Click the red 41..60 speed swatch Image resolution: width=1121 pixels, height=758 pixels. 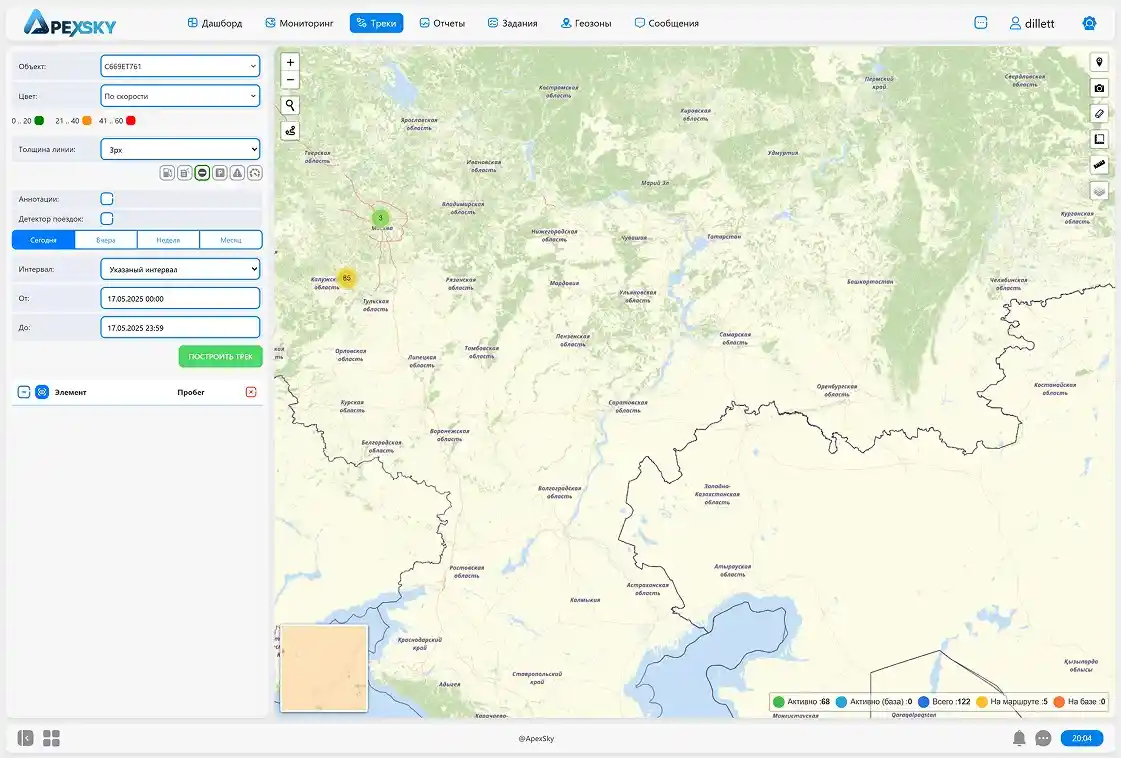131,121
